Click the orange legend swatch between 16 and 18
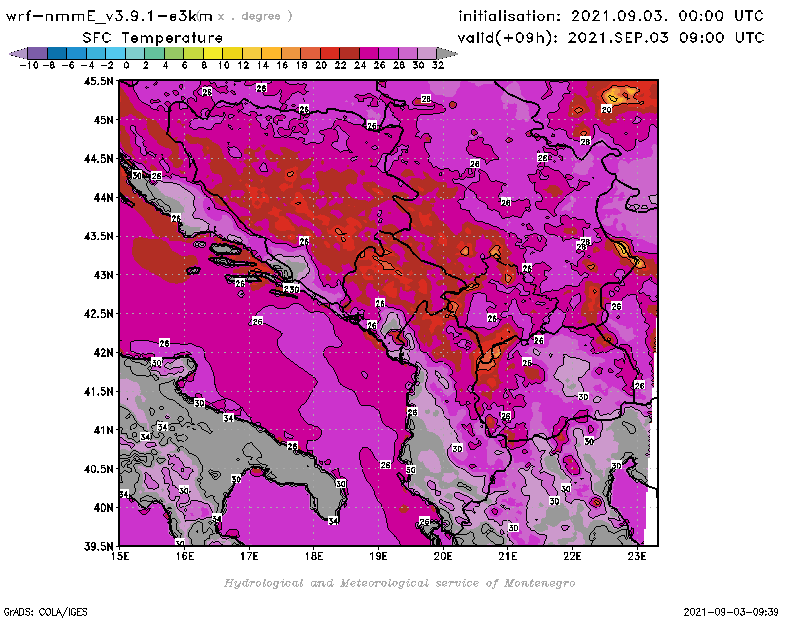Screen dimensions: 800x618 290,53
